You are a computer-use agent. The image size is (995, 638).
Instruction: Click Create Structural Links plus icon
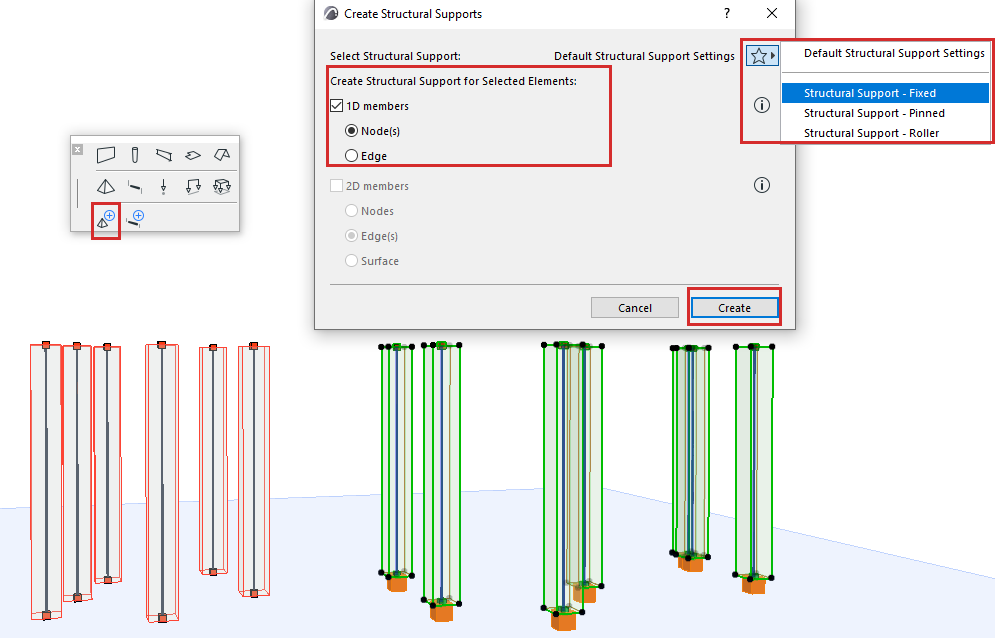tap(135, 218)
